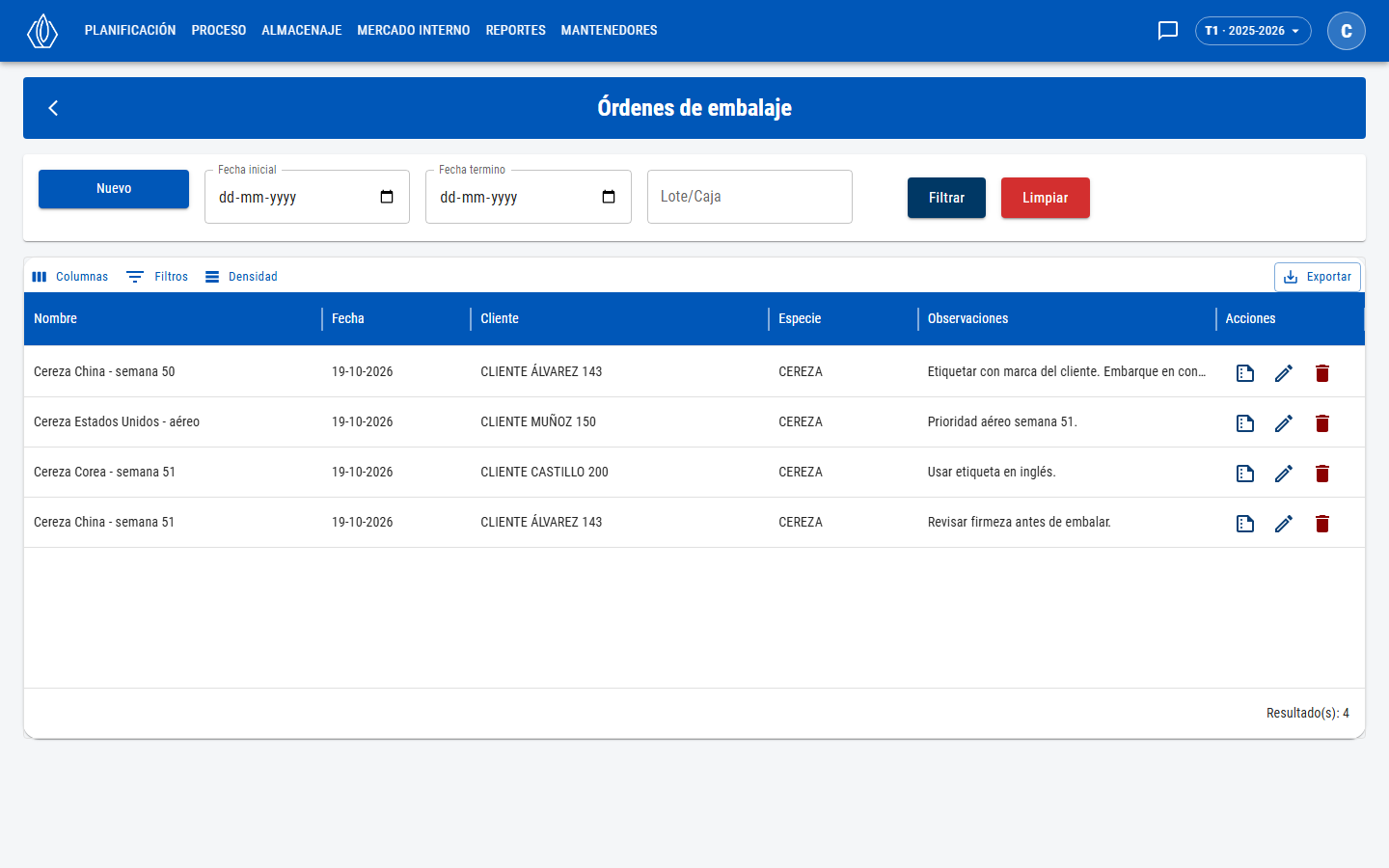Expand the T1 · 2025-2026 season dropdown
Screen dimensions: 1389x868
[1253, 31]
